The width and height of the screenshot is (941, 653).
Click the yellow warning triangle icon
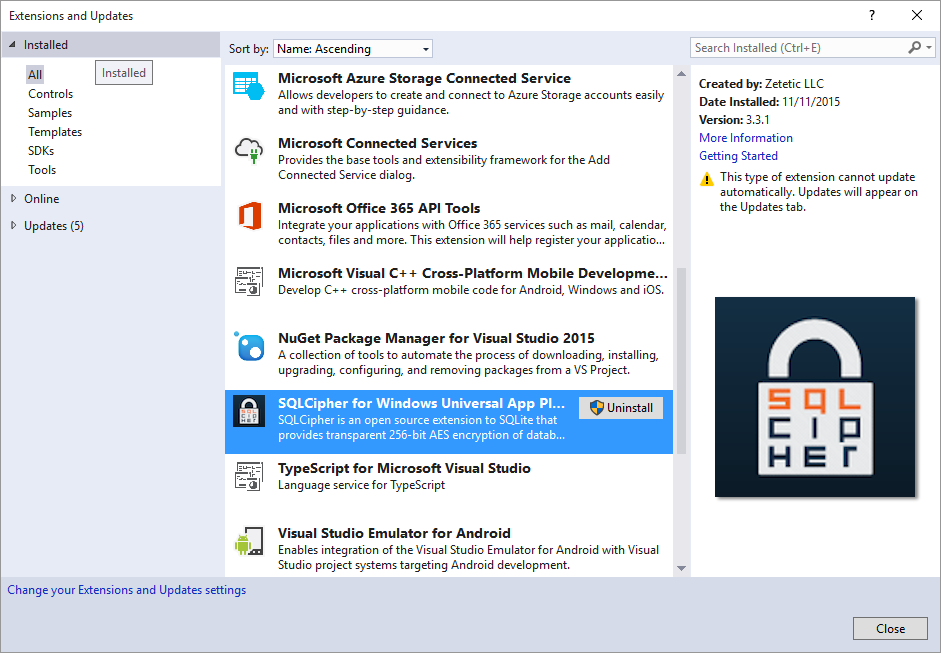coord(707,179)
